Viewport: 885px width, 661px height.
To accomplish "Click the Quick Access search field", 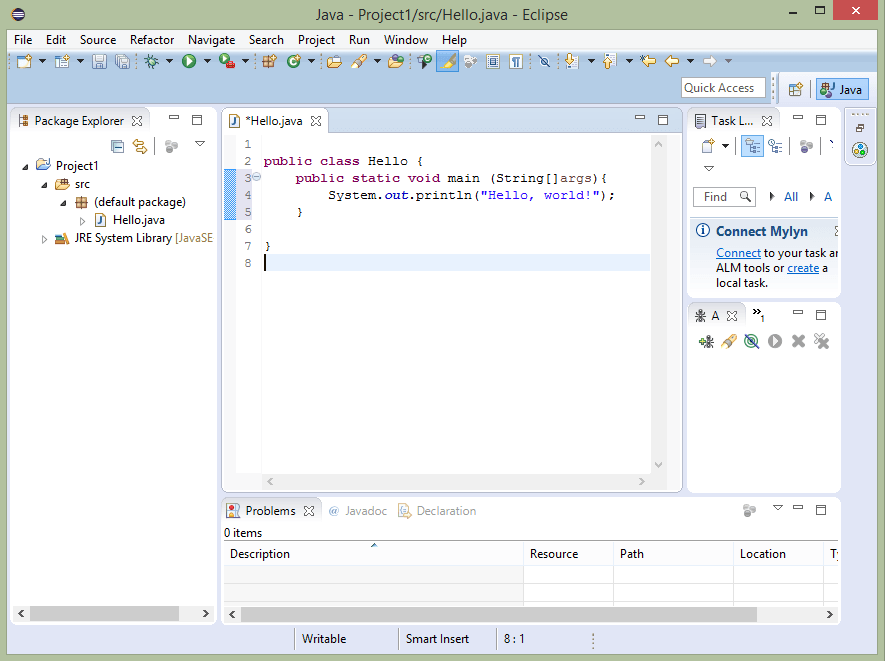I will point(723,88).
